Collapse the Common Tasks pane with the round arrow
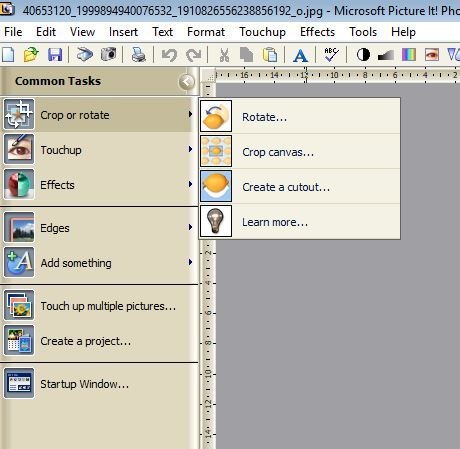The image size is (460, 449). [x=187, y=82]
